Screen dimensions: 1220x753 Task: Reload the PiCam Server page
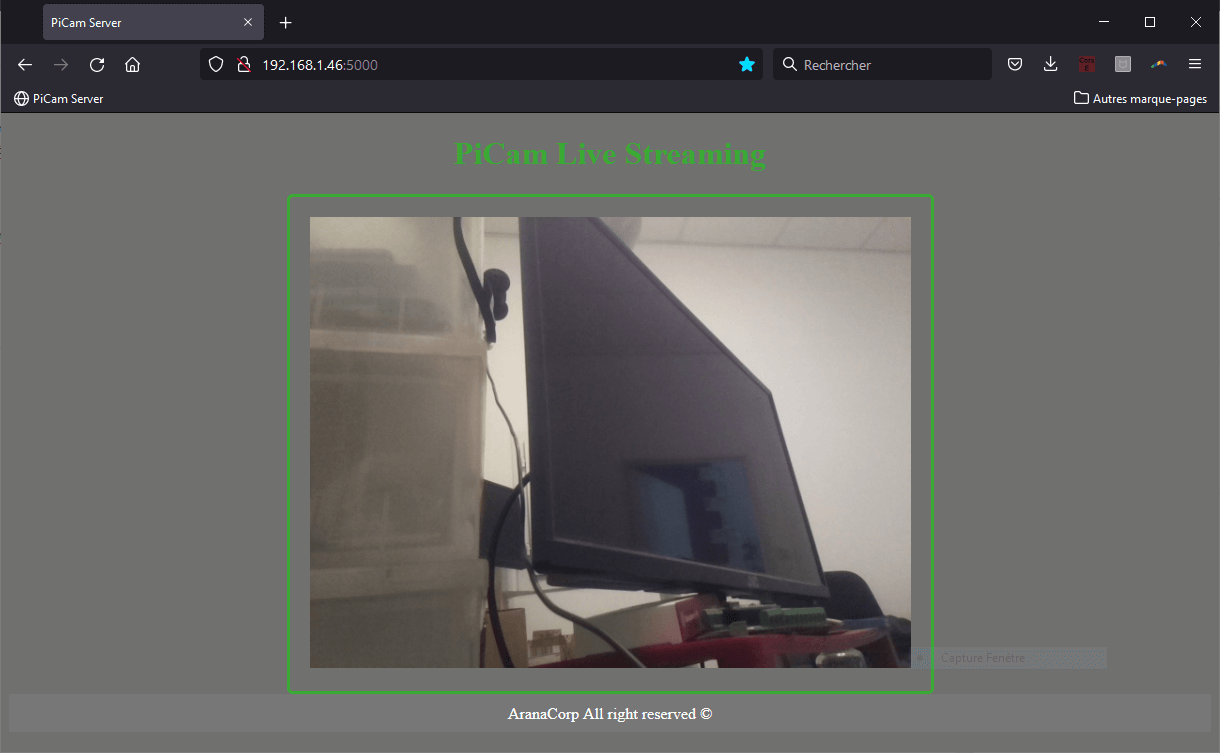coord(96,64)
